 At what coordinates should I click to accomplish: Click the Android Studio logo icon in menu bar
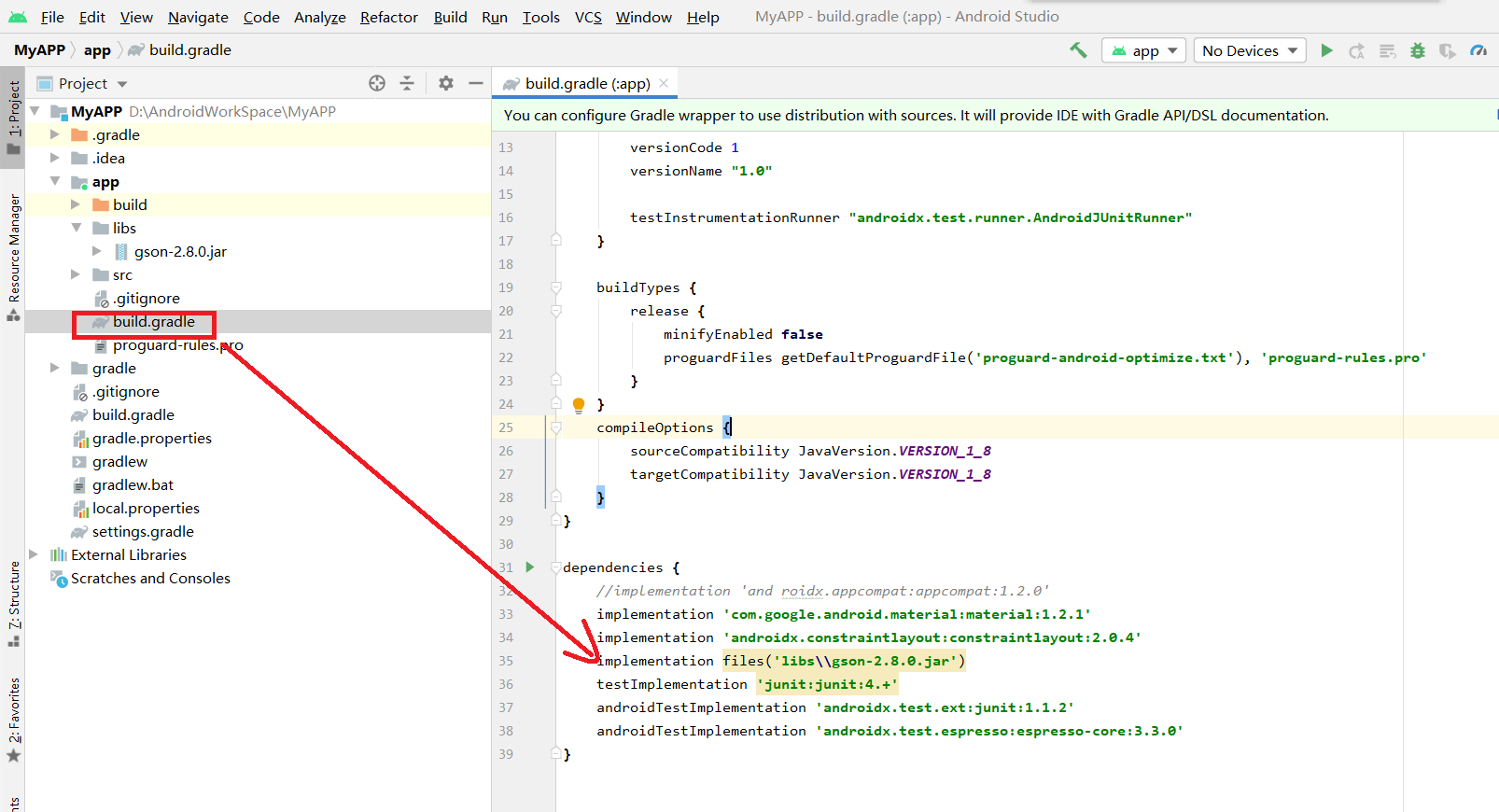18,17
